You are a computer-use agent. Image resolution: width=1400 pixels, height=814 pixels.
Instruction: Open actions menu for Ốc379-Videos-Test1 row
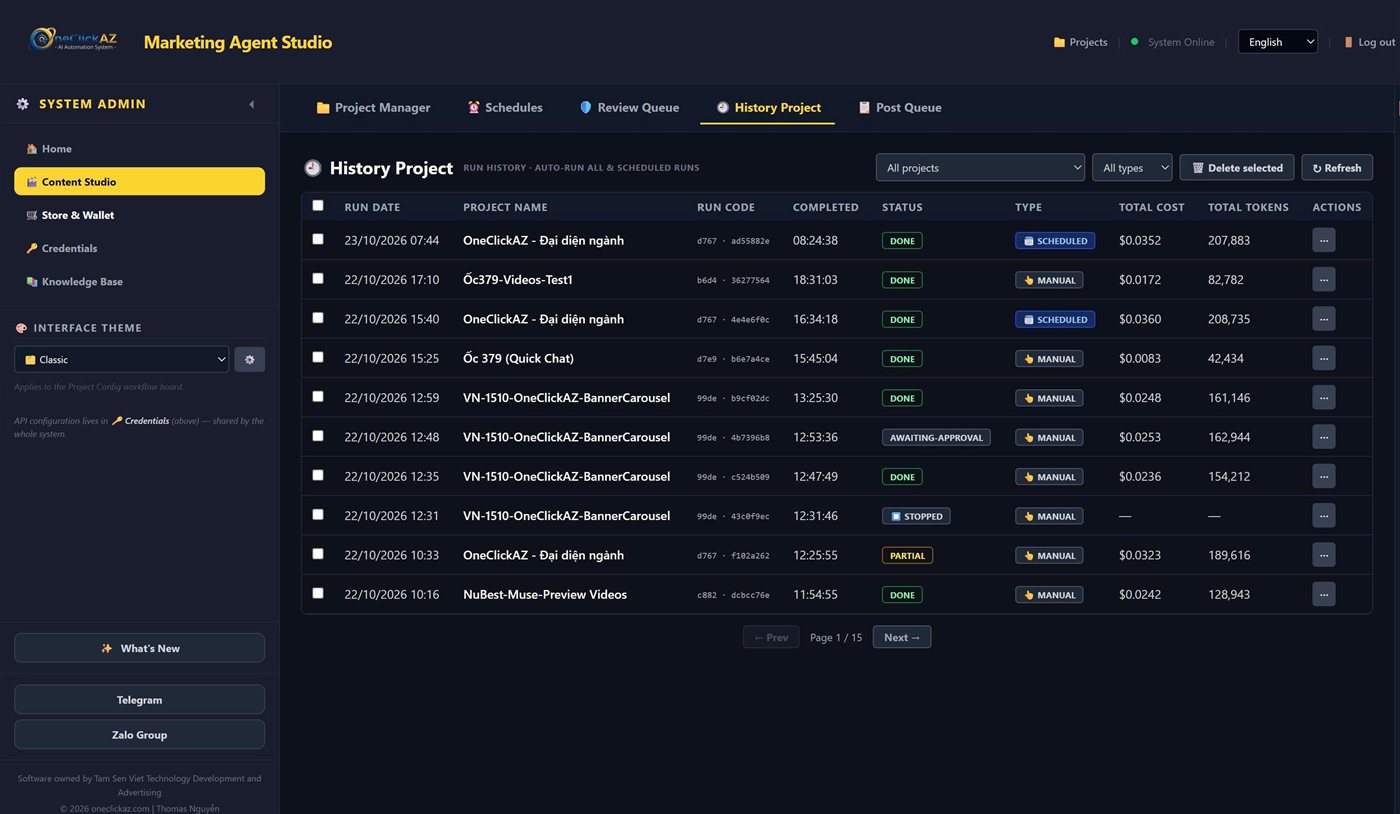point(1324,280)
